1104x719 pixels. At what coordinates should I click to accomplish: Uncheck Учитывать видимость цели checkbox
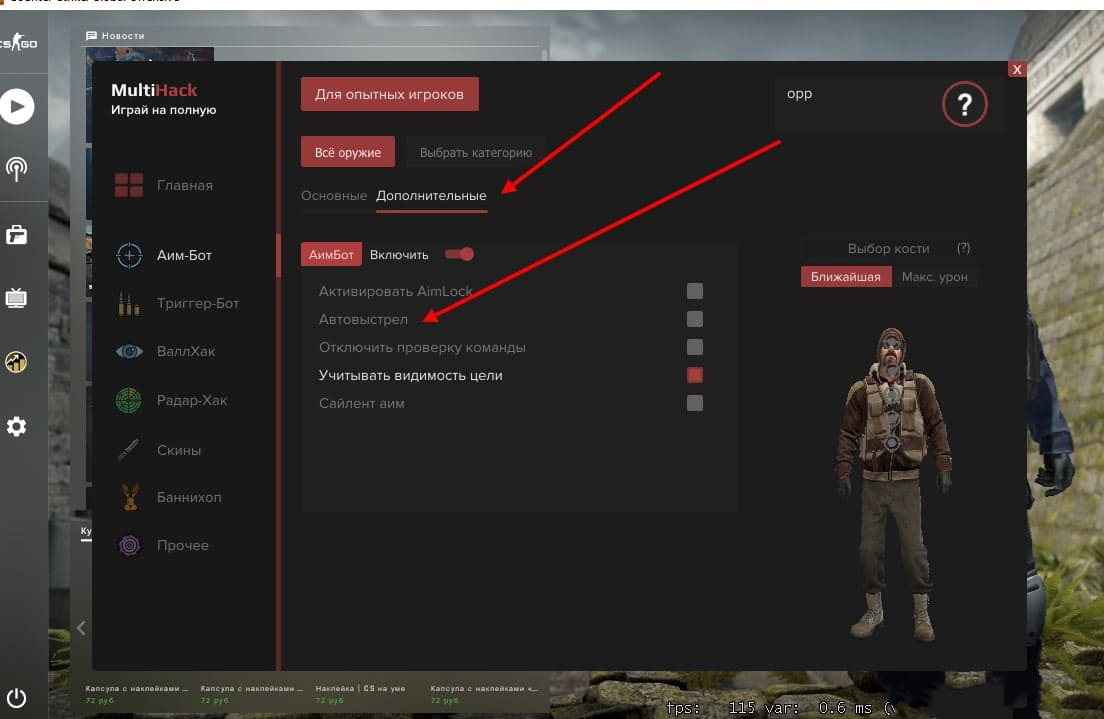point(694,375)
